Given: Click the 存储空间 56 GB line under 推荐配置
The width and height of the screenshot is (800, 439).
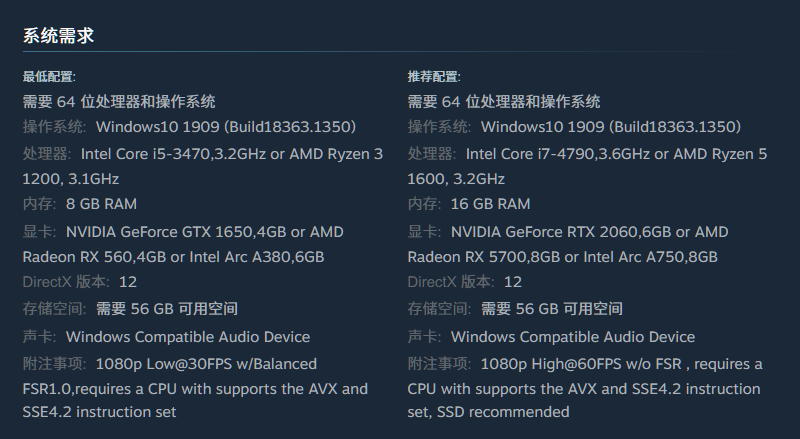Looking at the screenshot, I should pyautogui.click(x=515, y=308).
